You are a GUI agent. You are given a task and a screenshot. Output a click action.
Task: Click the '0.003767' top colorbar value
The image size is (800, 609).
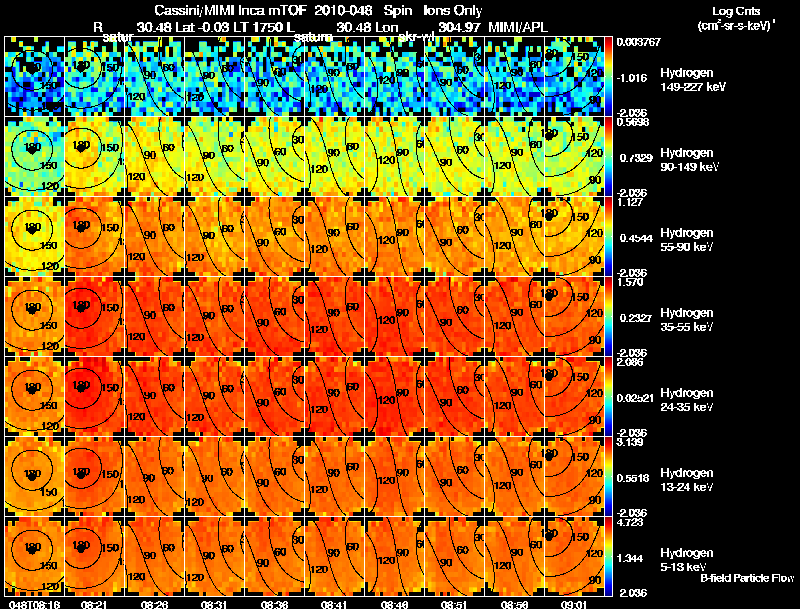638,42
